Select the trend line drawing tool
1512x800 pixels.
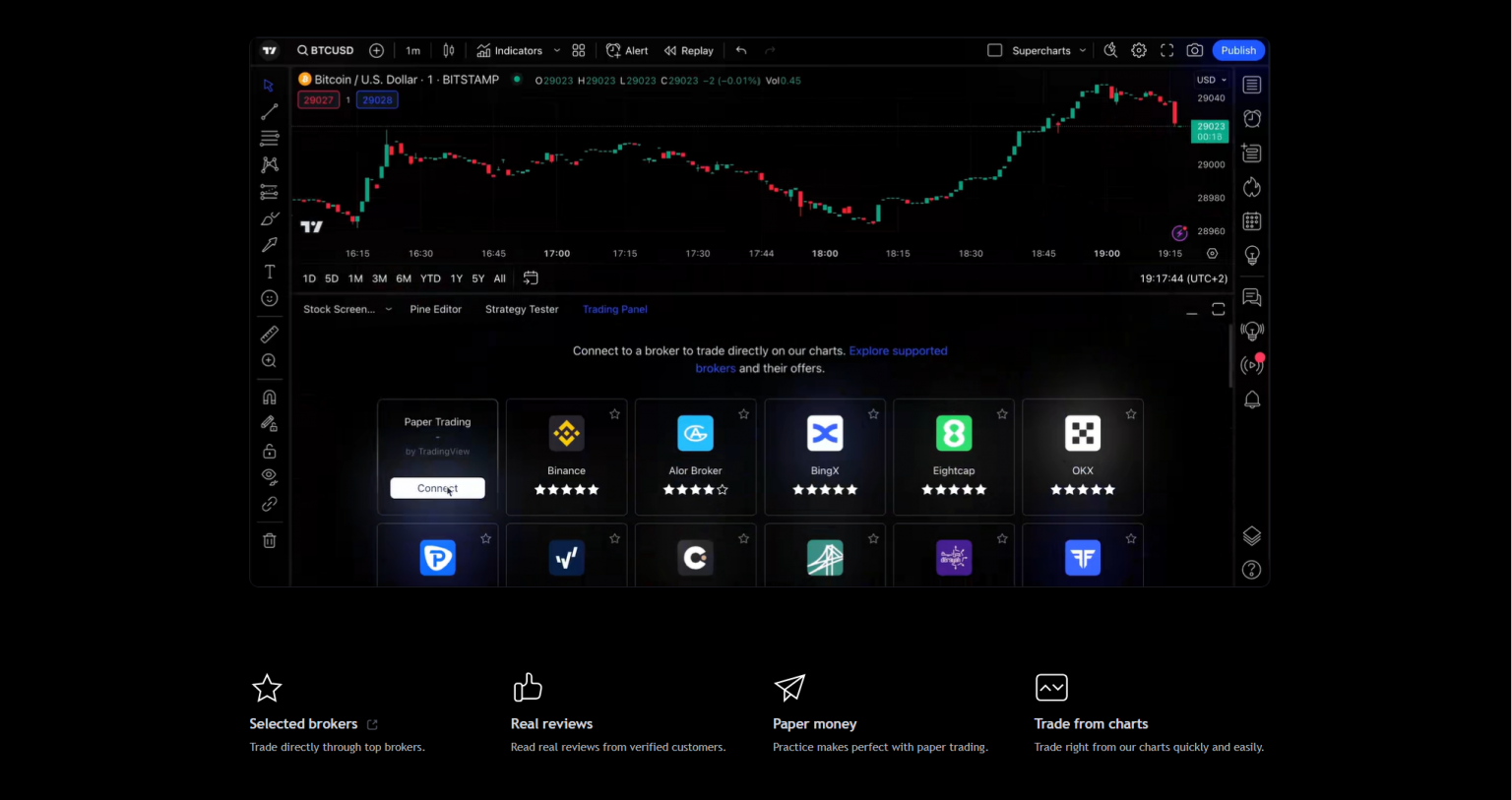269,111
